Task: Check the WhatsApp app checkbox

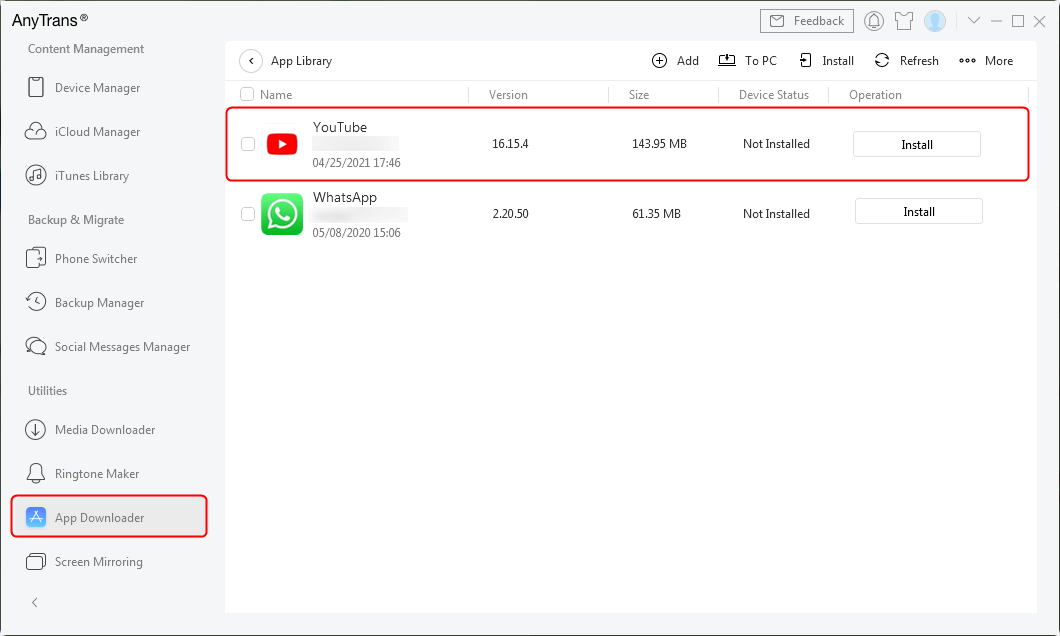Action: [x=248, y=214]
